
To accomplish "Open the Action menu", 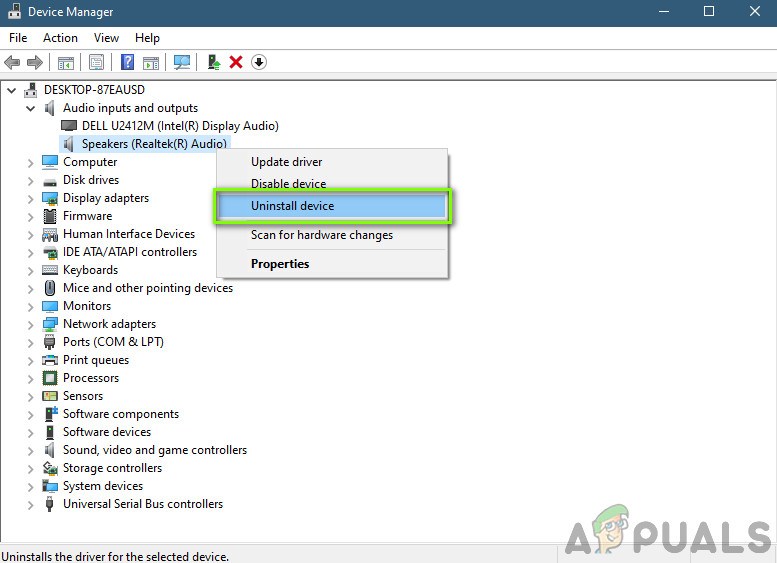I will 60,38.
